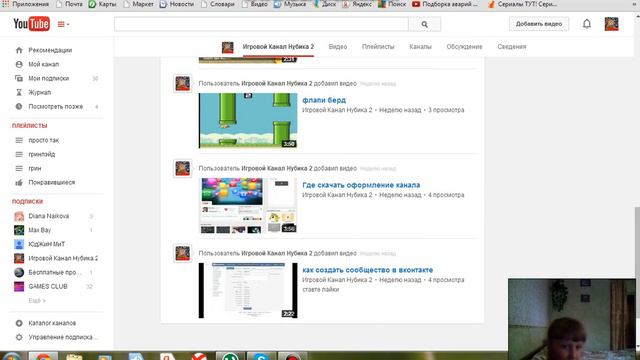Switch to the Сведения tab
The height and width of the screenshot is (360, 640).
pyautogui.click(x=511, y=47)
